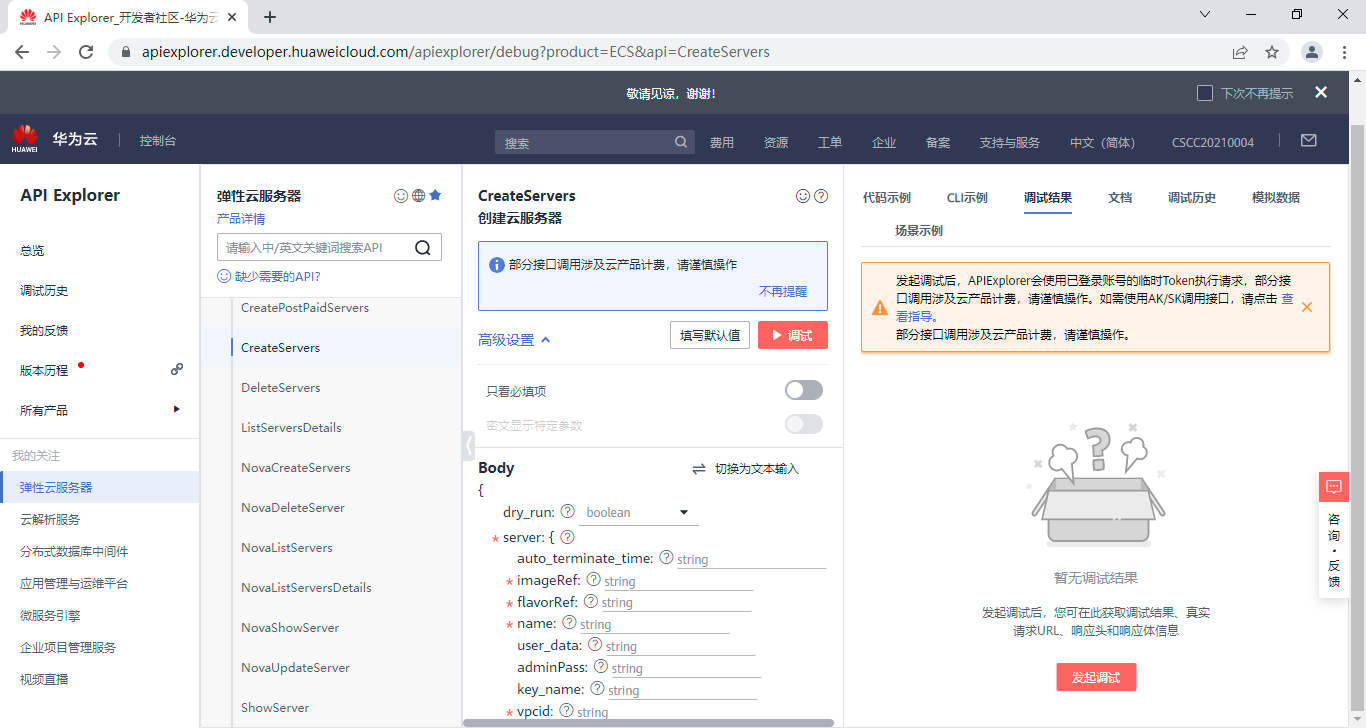Open the help icon next to CreateServers
This screenshot has width=1366, height=728.
click(821, 196)
